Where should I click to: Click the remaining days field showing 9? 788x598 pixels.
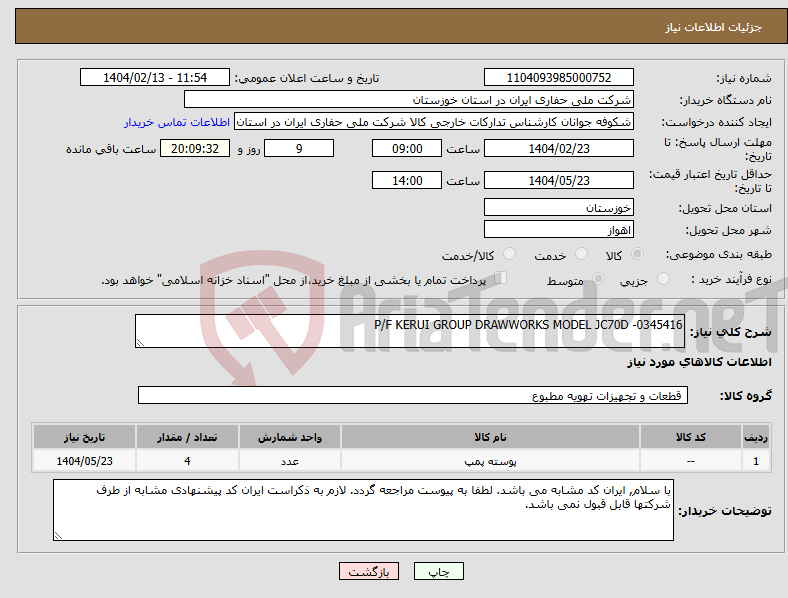tap(299, 148)
